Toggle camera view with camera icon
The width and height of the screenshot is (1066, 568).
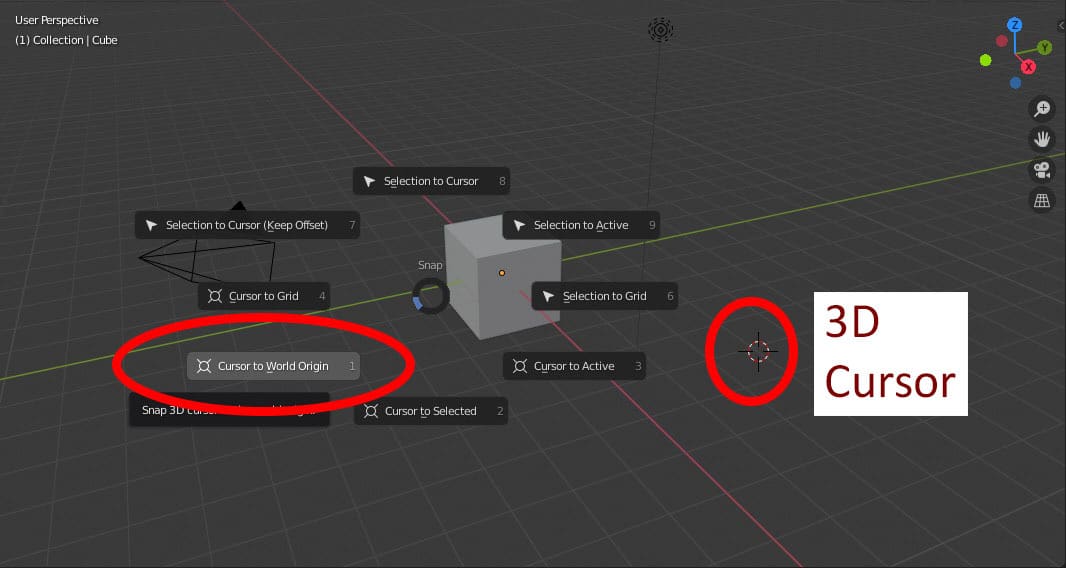point(1042,170)
